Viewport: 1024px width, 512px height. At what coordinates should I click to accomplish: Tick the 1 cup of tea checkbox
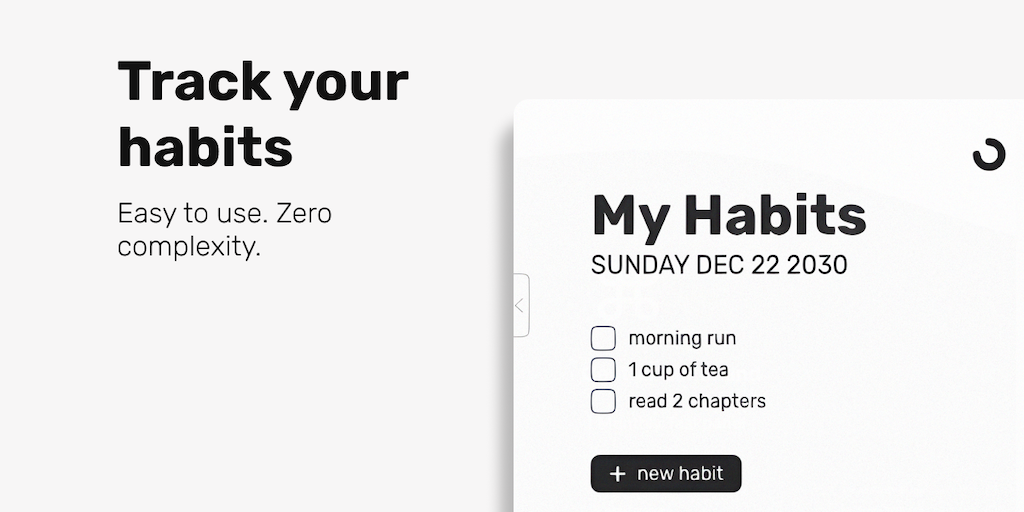(603, 370)
